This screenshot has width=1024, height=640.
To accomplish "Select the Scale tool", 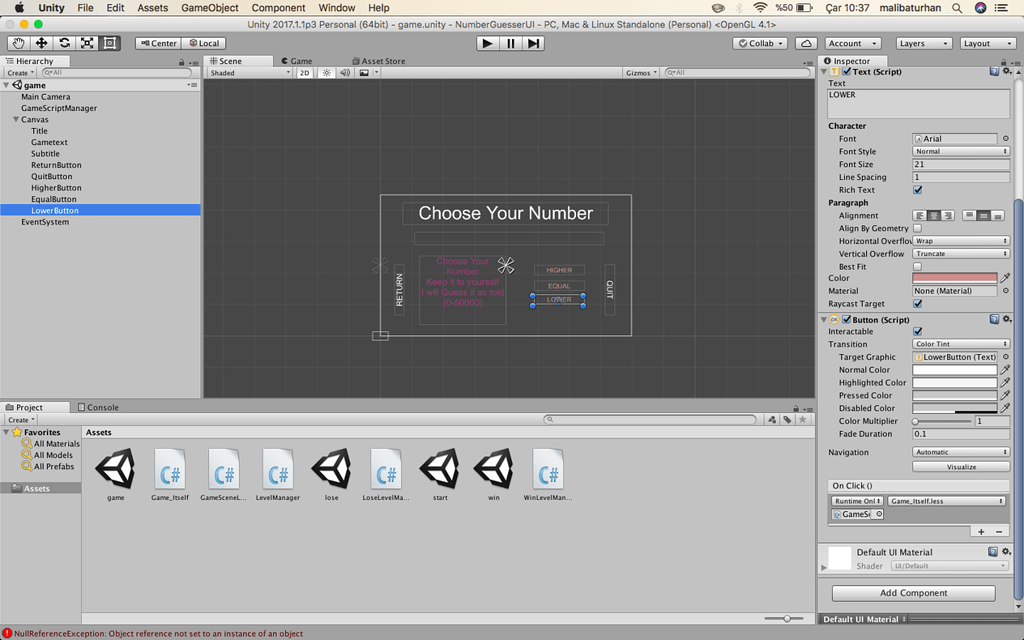I will pos(87,43).
